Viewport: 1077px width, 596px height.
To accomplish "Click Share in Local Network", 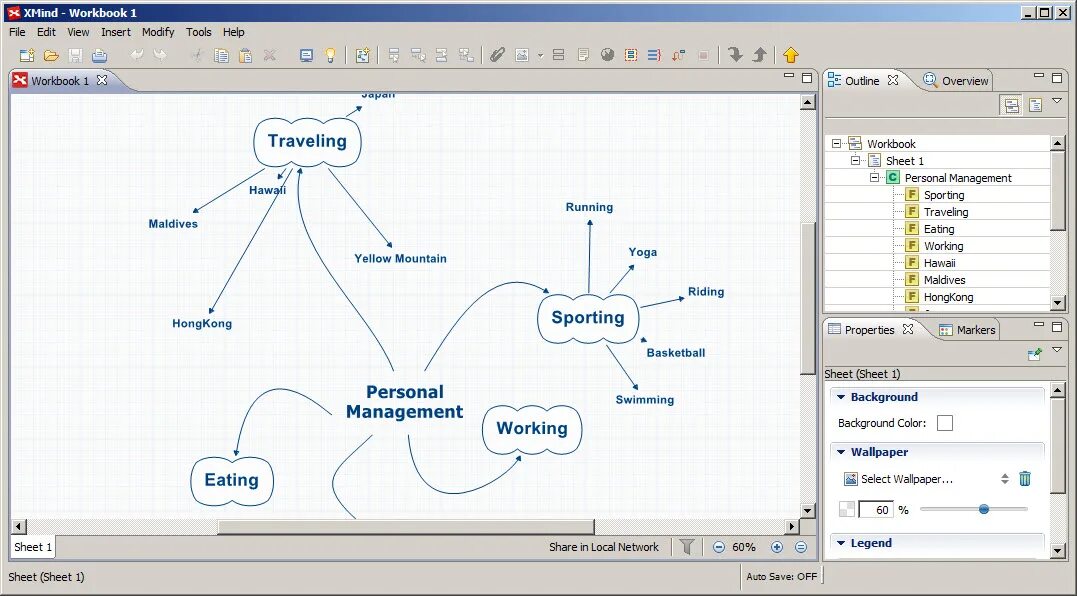I will click(603, 547).
